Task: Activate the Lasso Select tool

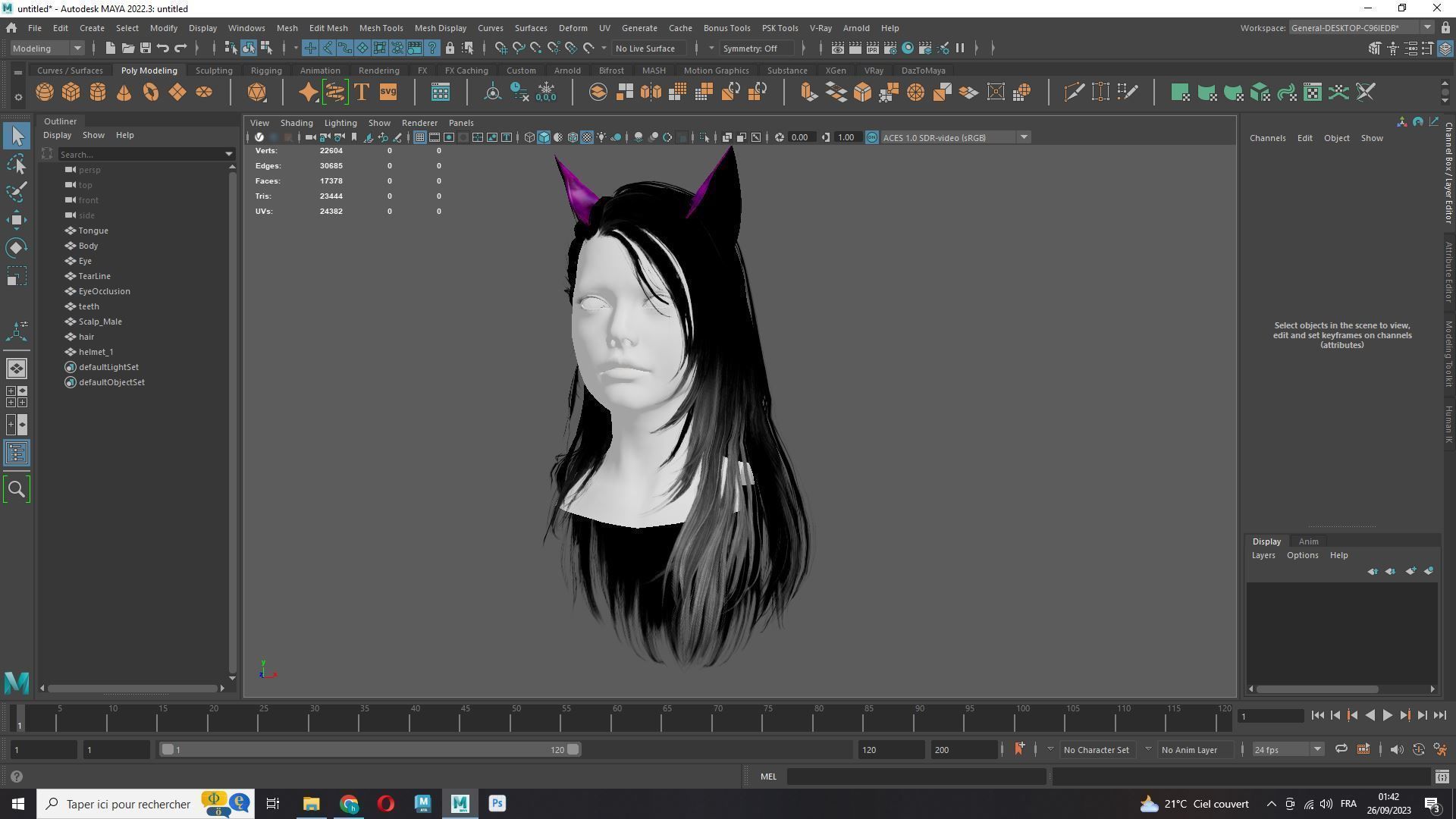Action: coord(17,165)
